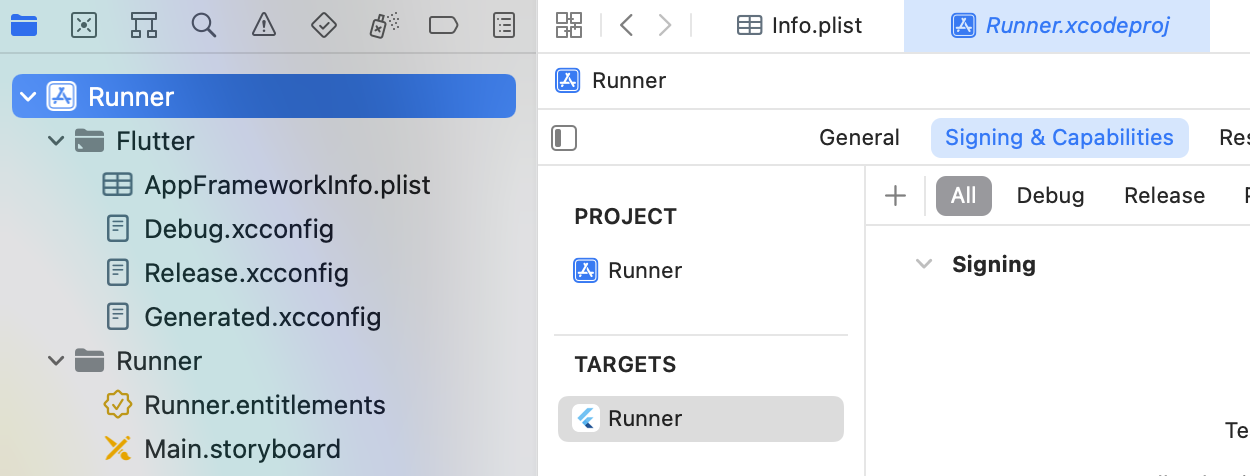The width and height of the screenshot is (1250, 476).
Task: Open the Debug navigator spray icon
Action: click(384, 25)
